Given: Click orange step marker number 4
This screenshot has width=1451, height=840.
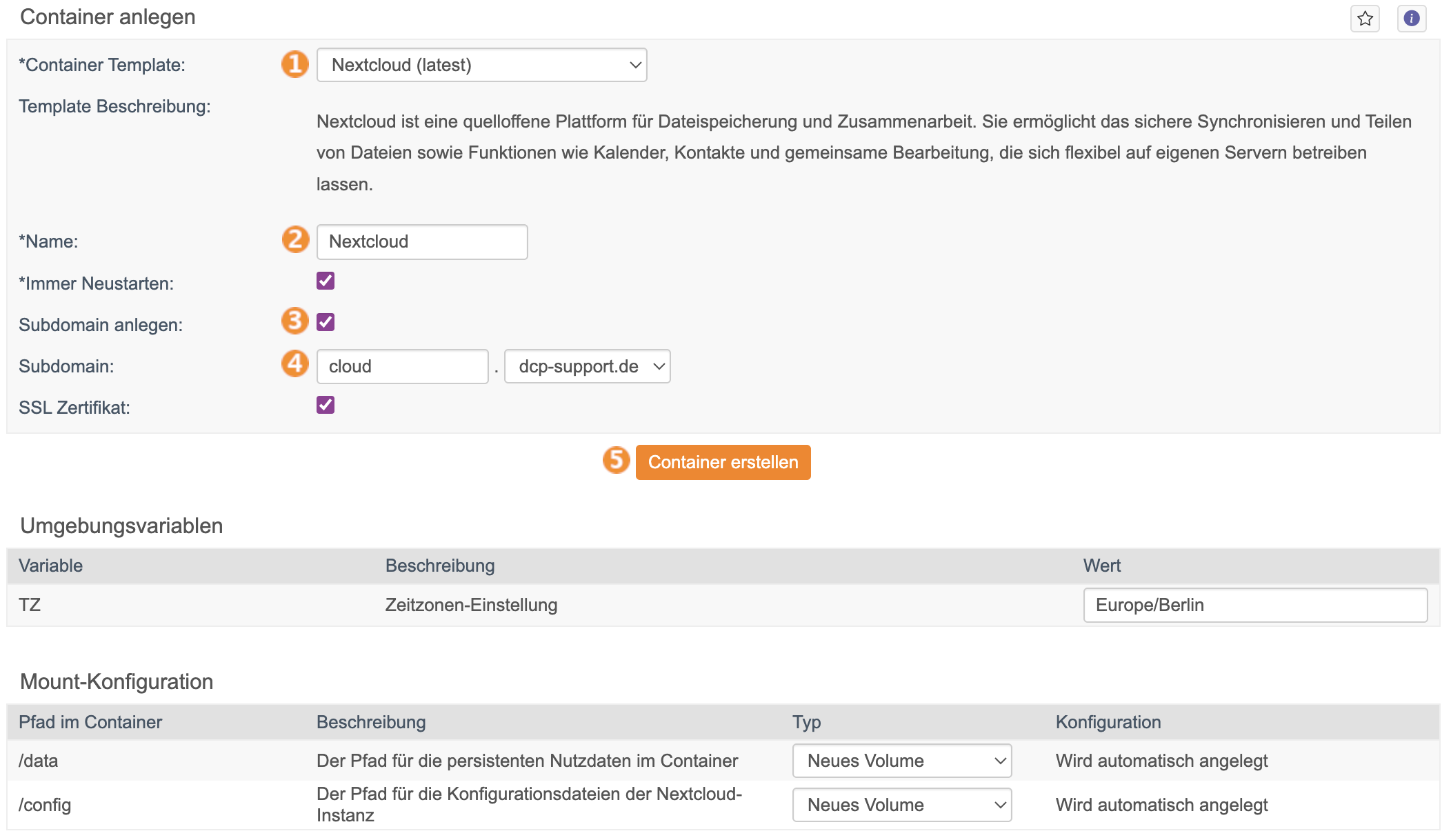Looking at the screenshot, I should [295, 363].
